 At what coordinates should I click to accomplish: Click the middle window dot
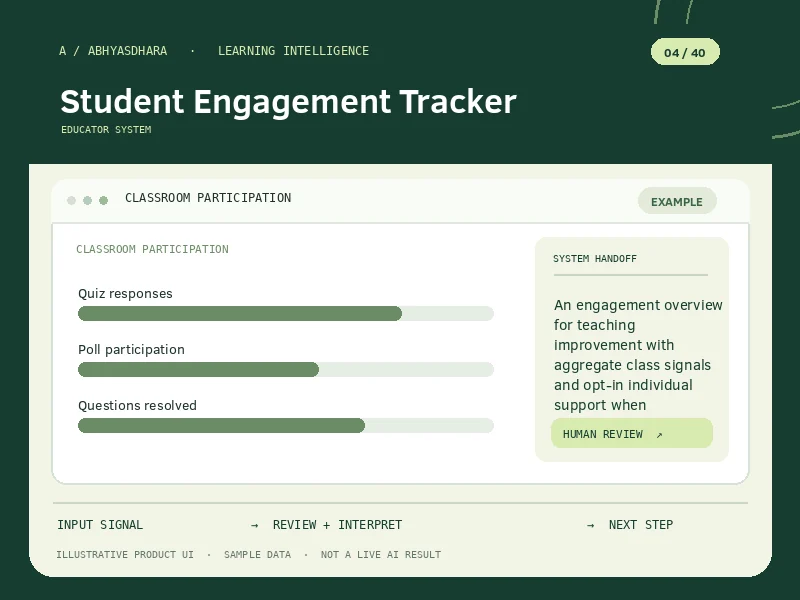pyautogui.click(x=87, y=200)
